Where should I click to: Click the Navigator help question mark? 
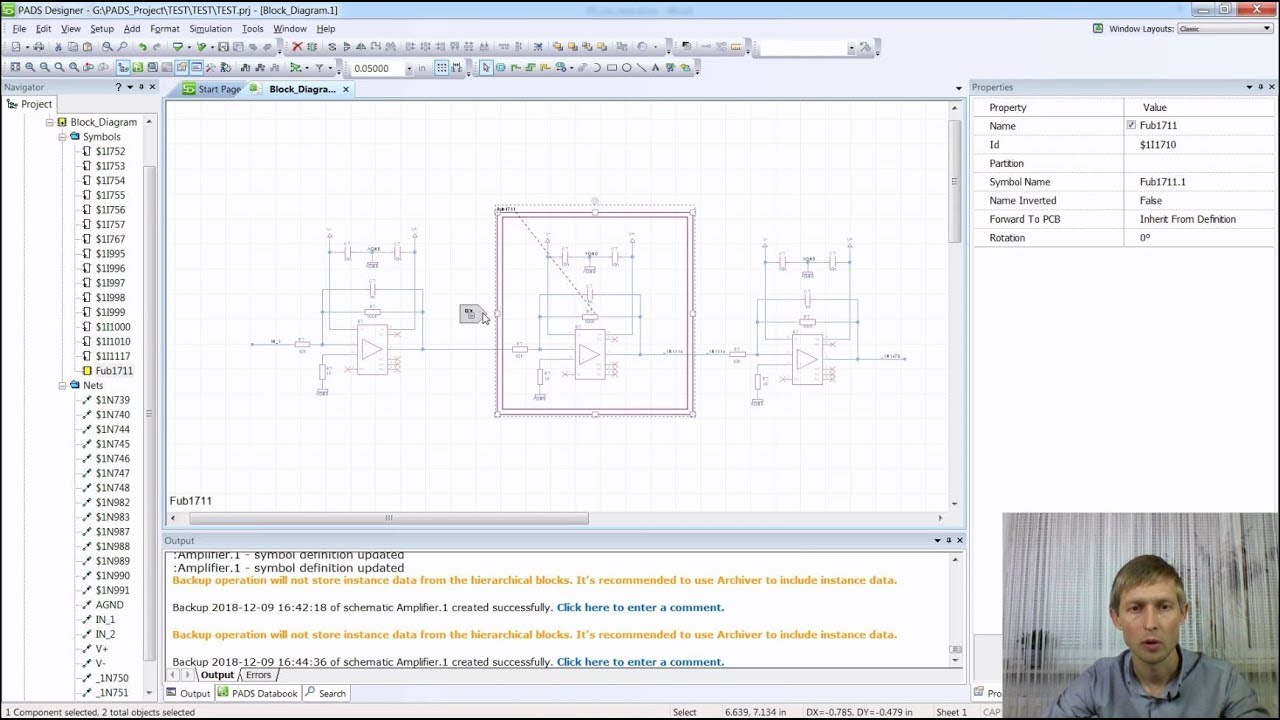[118, 87]
